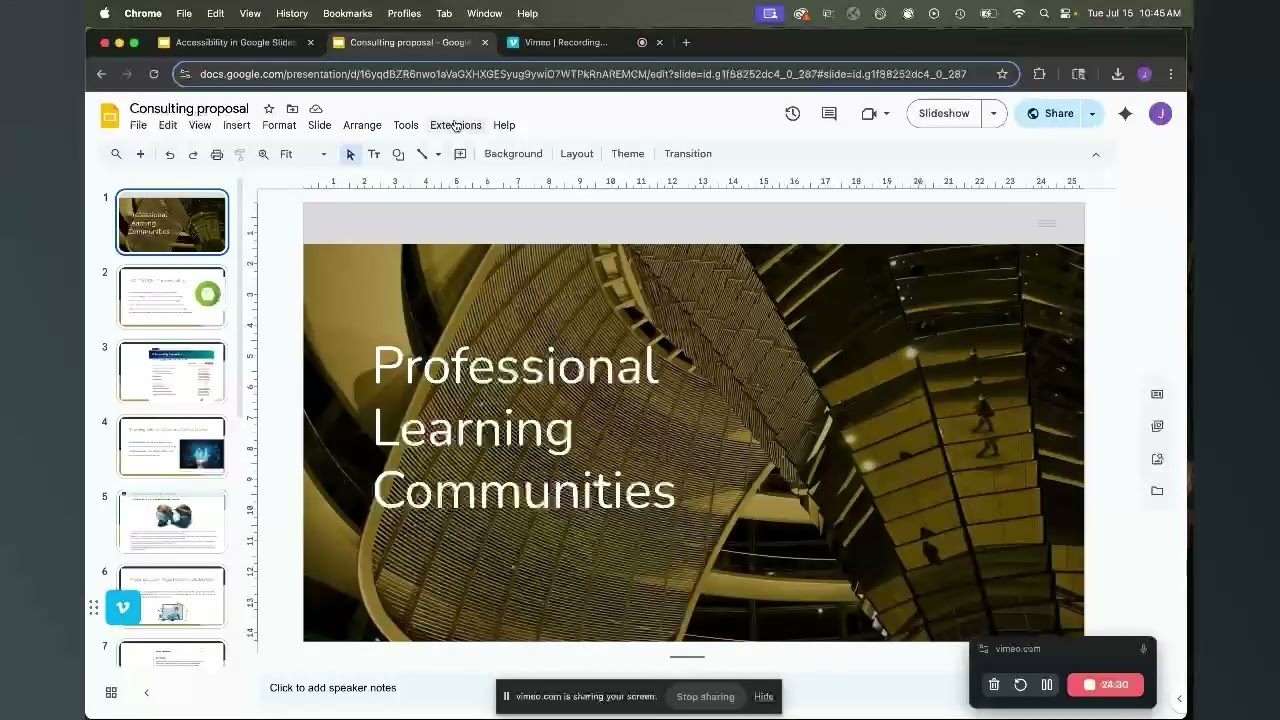View cloud save status icon
This screenshot has width=1280, height=720.
[316, 108]
